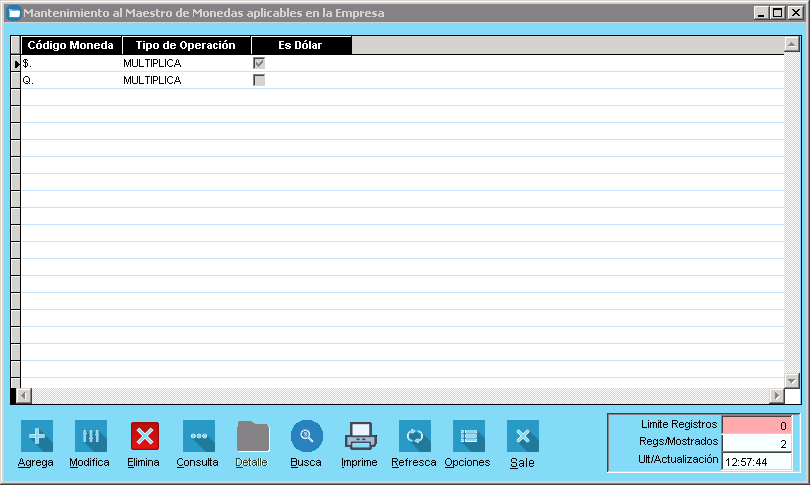Screen dimensions: 810x485
Task: Toggle Es Dólar checkbox for Q. row
Action: click(259, 80)
